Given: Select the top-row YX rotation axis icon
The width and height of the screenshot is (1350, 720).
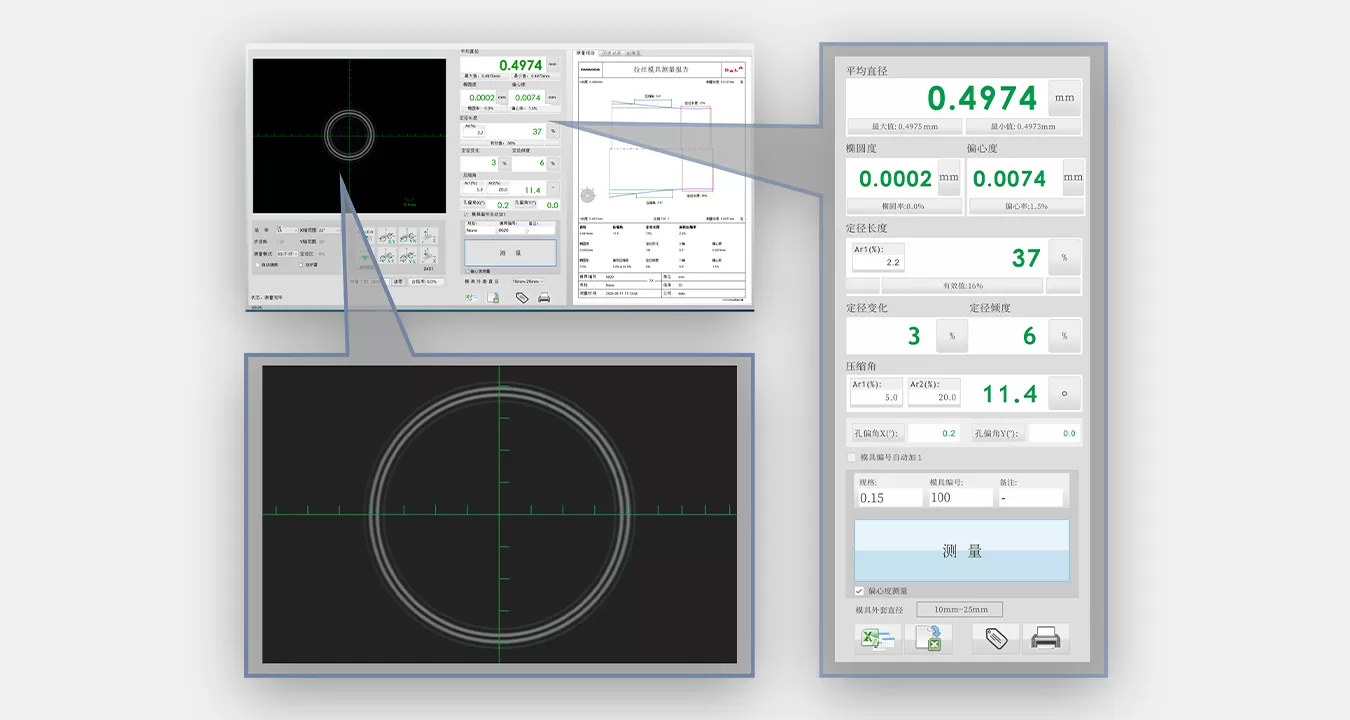Looking at the screenshot, I should coord(408,236).
